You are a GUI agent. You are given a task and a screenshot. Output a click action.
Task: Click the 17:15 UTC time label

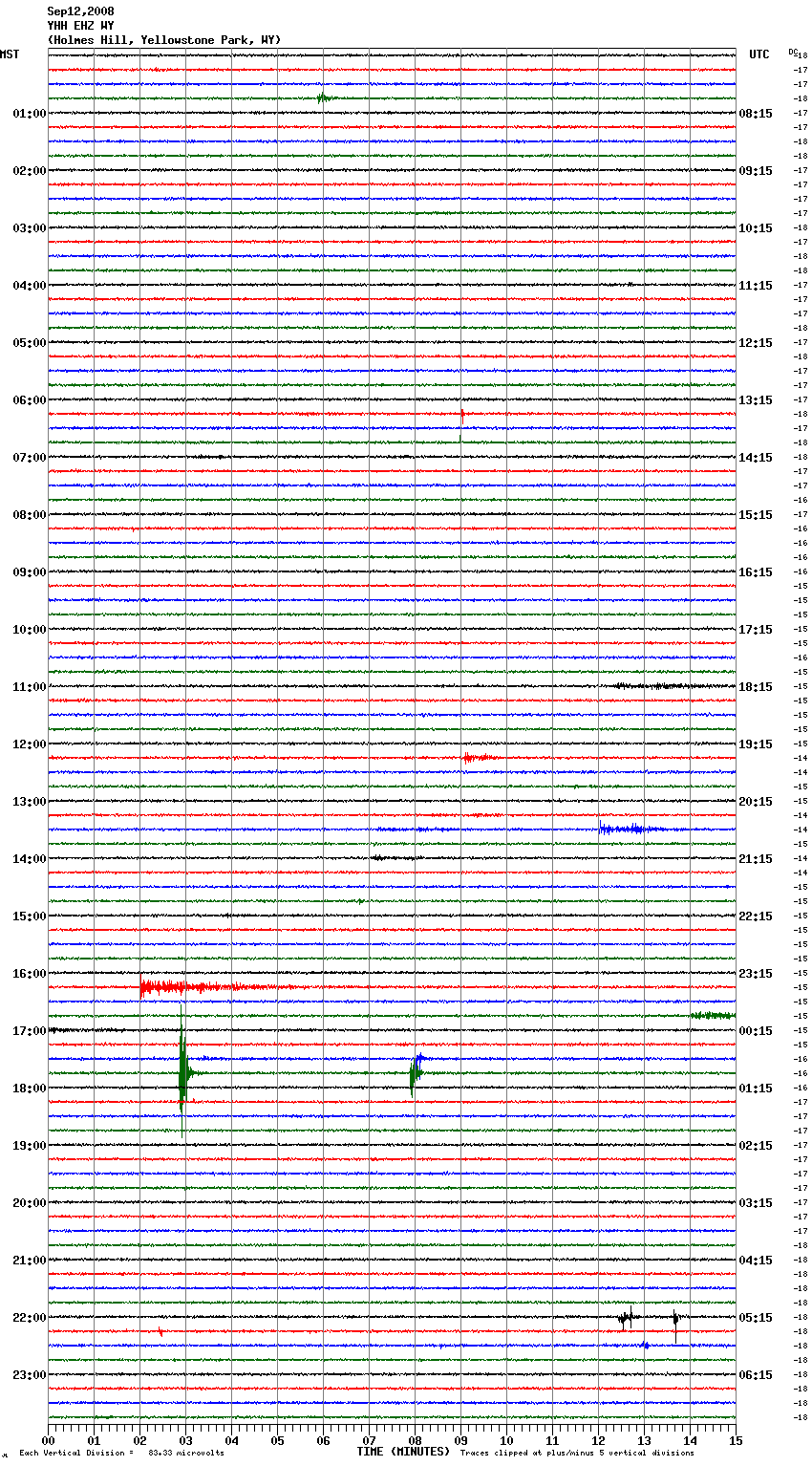click(756, 630)
